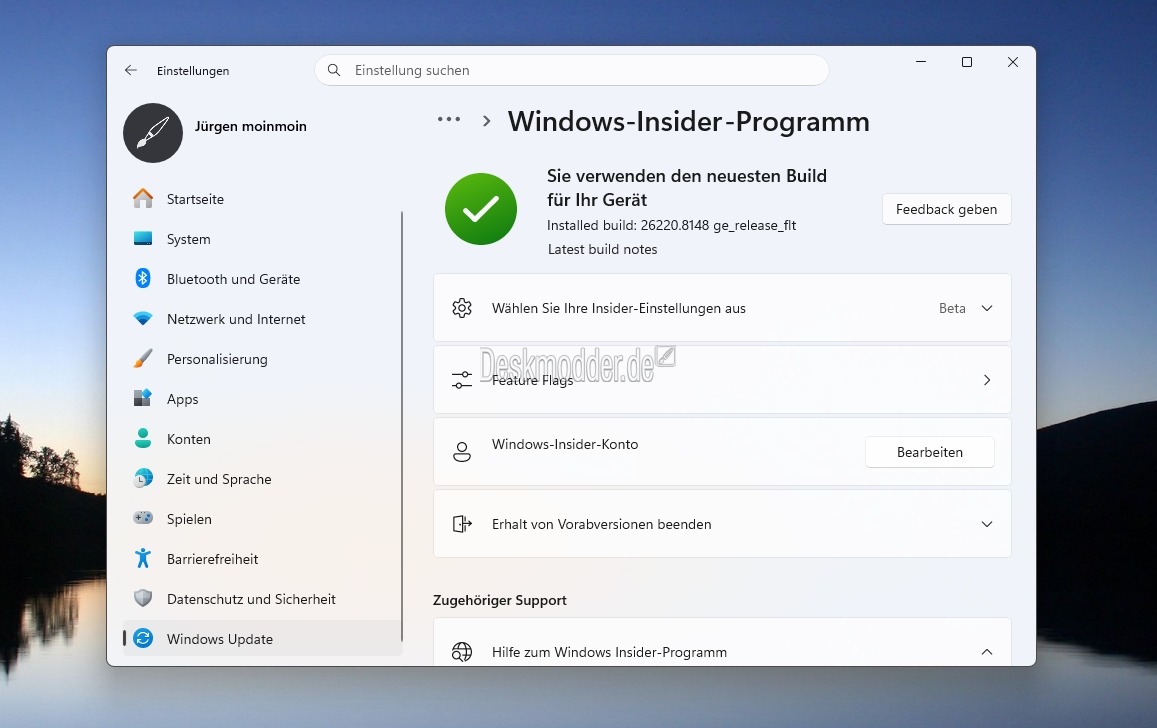This screenshot has width=1157, height=728.
Task: Click the Datenschutz und Sicherheit shield icon
Action: pyautogui.click(x=143, y=599)
